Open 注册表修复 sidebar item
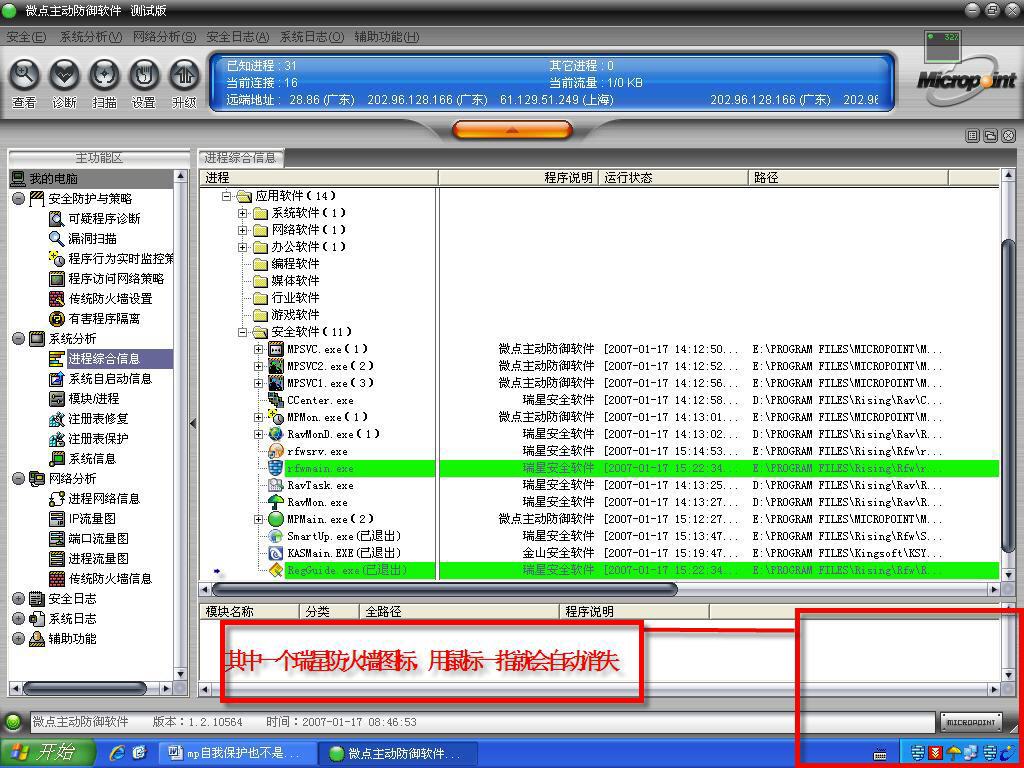 click(x=89, y=419)
